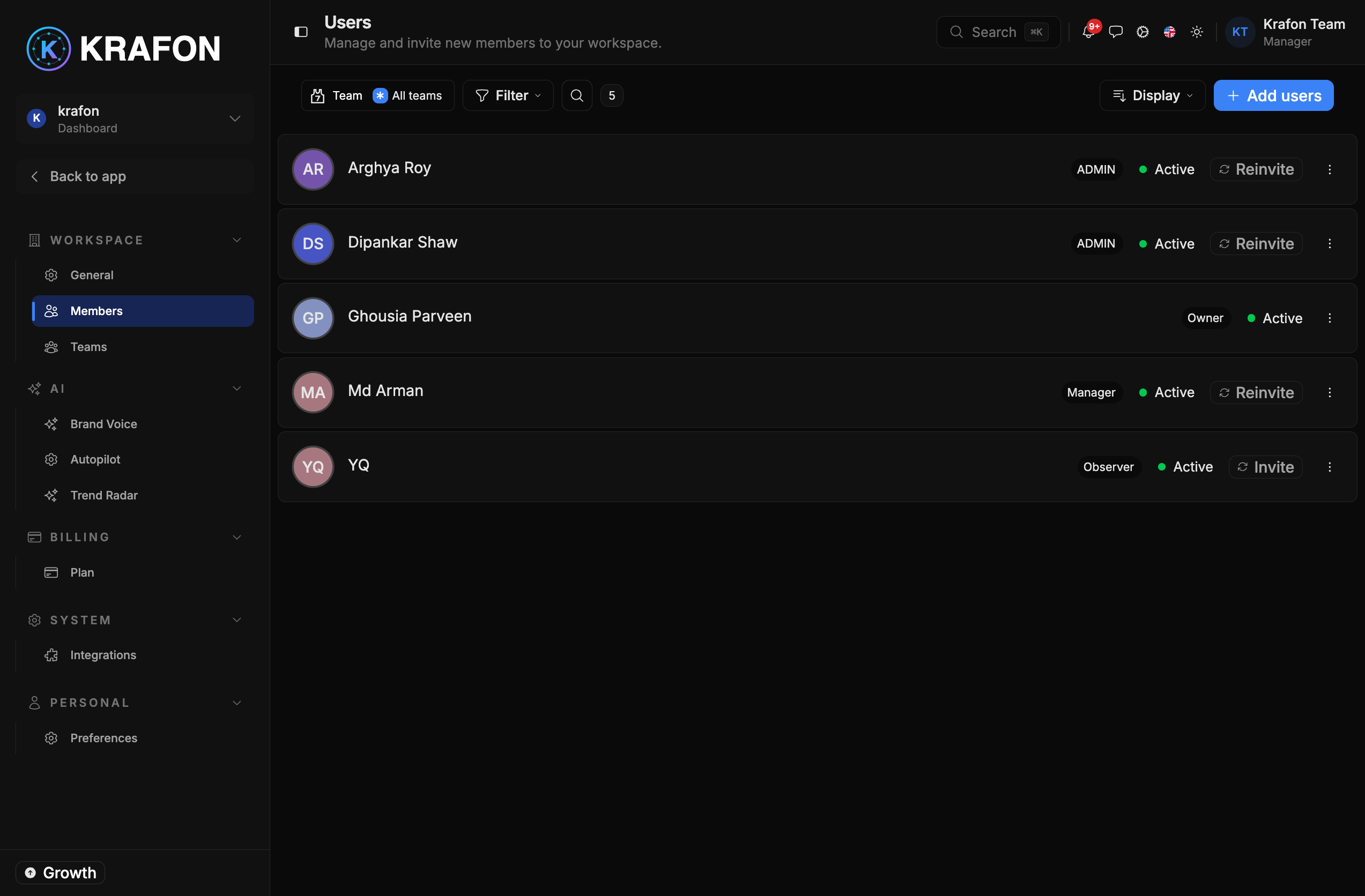Open the members search magnifier button

[577, 95]
